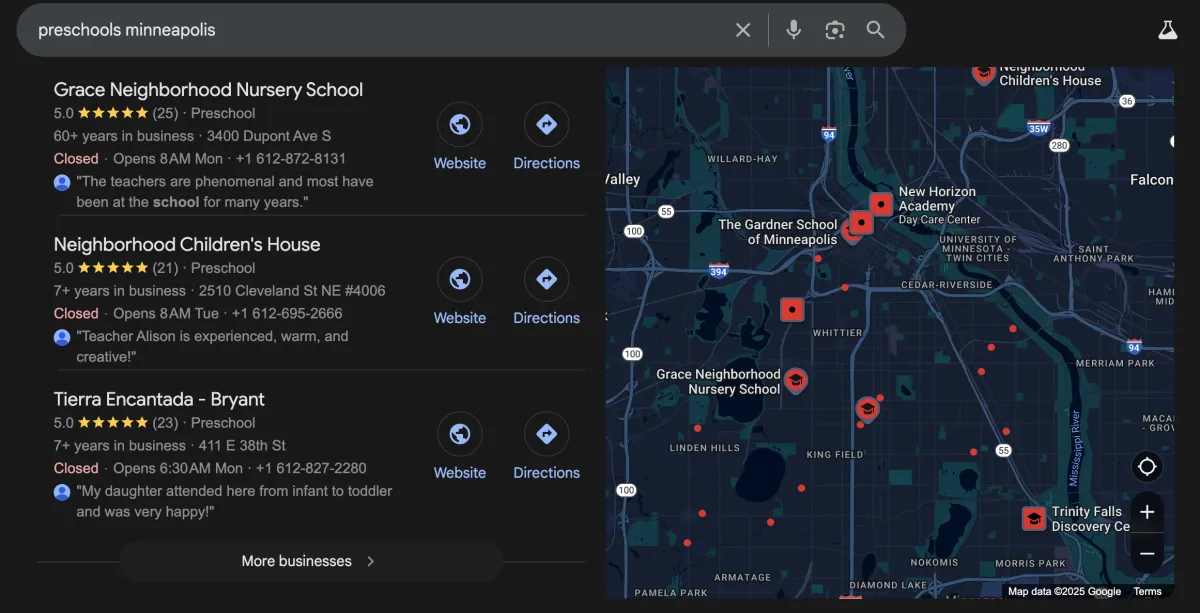The image size is (1200, 613).
Task: Open Search Labs flask icon
Action: click(1168, 30)
